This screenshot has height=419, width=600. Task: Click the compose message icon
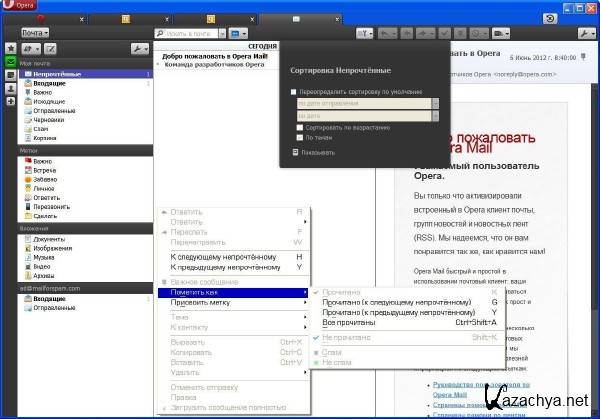(50, 48)
